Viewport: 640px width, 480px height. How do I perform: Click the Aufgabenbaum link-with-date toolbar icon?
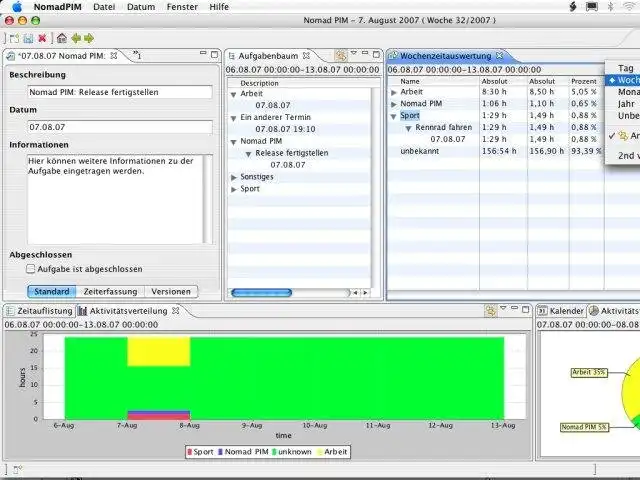341,55
